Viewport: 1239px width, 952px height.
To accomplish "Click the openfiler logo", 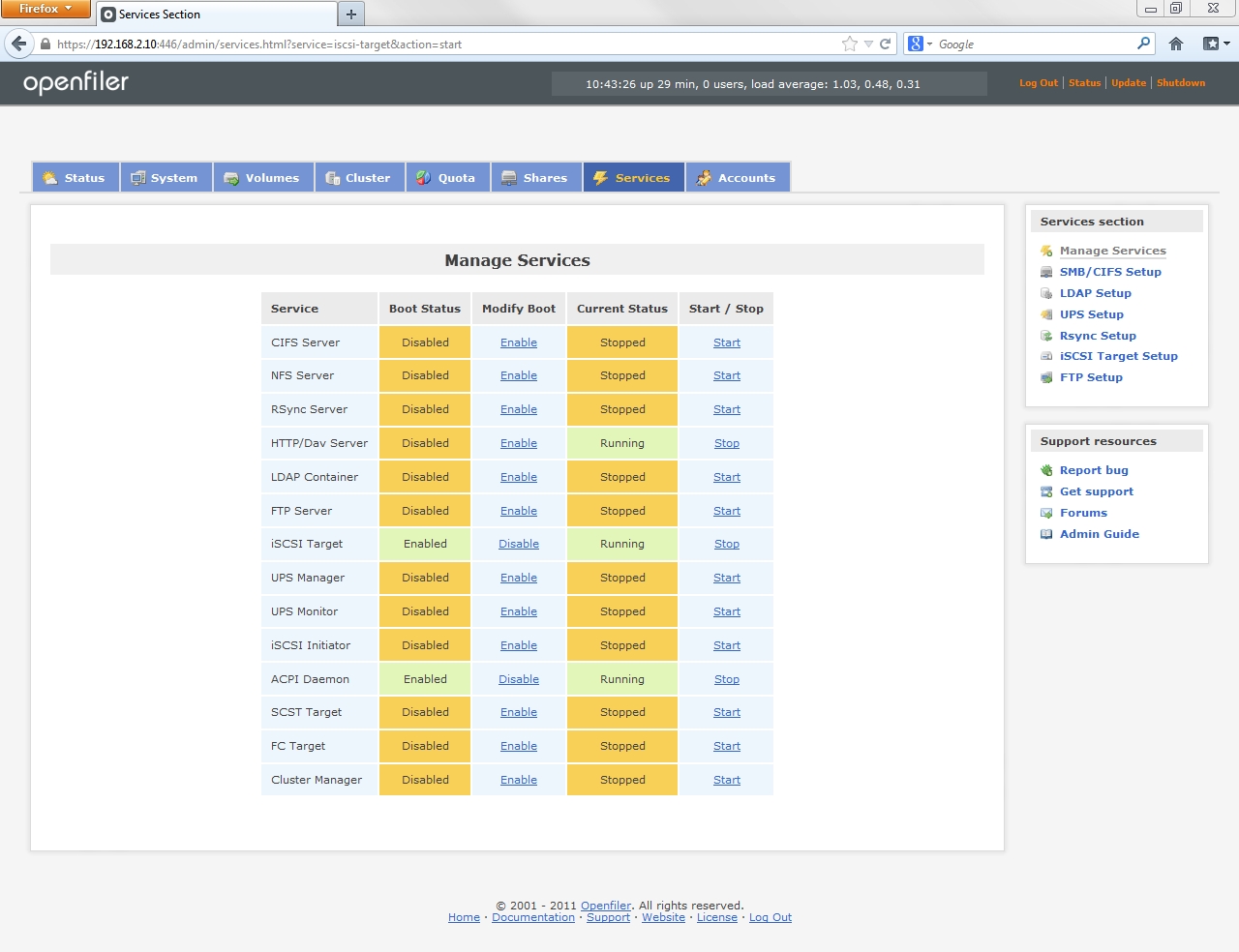I will tap(76, 83).
